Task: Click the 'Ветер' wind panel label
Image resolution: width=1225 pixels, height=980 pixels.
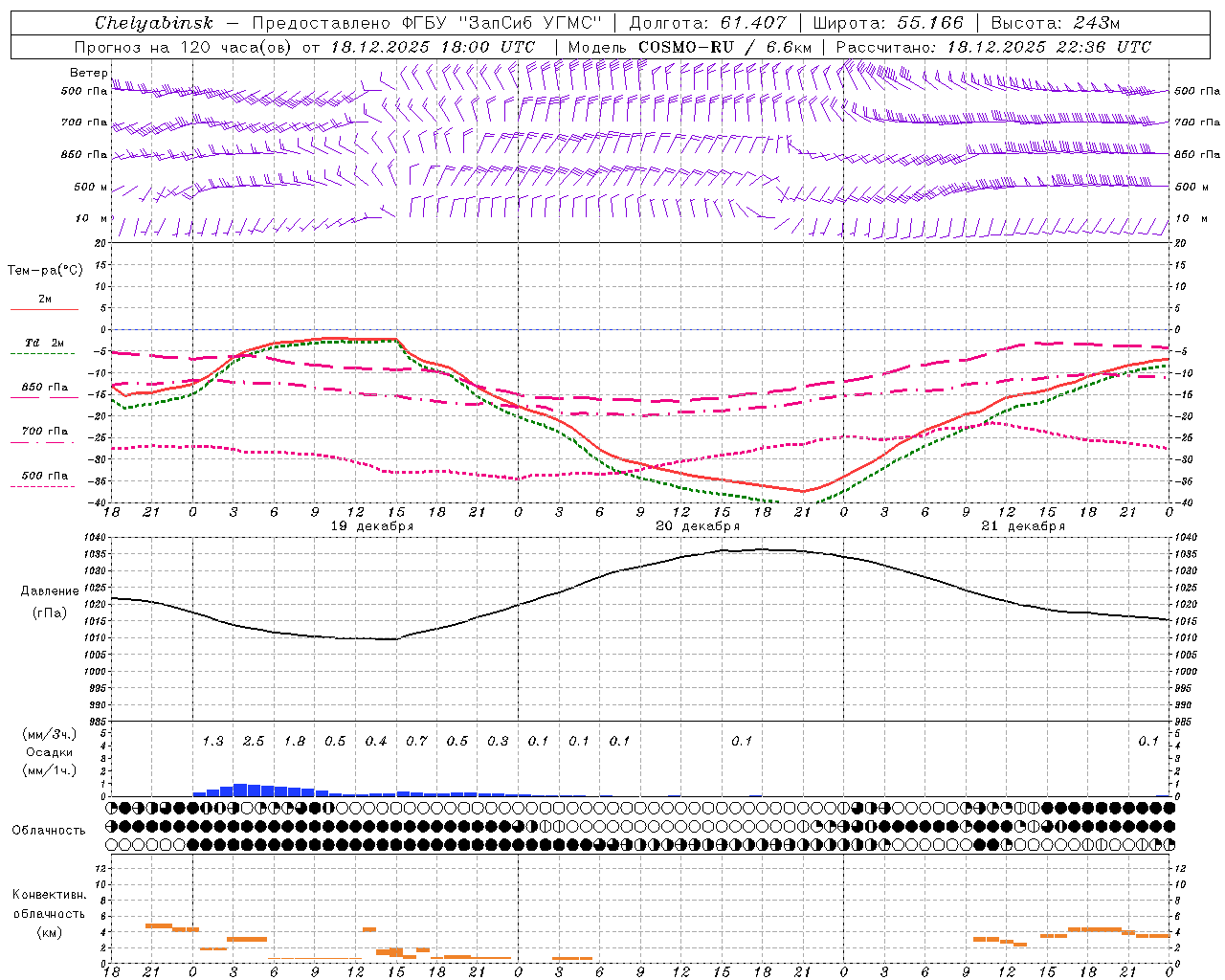Action: pos(89,73)
